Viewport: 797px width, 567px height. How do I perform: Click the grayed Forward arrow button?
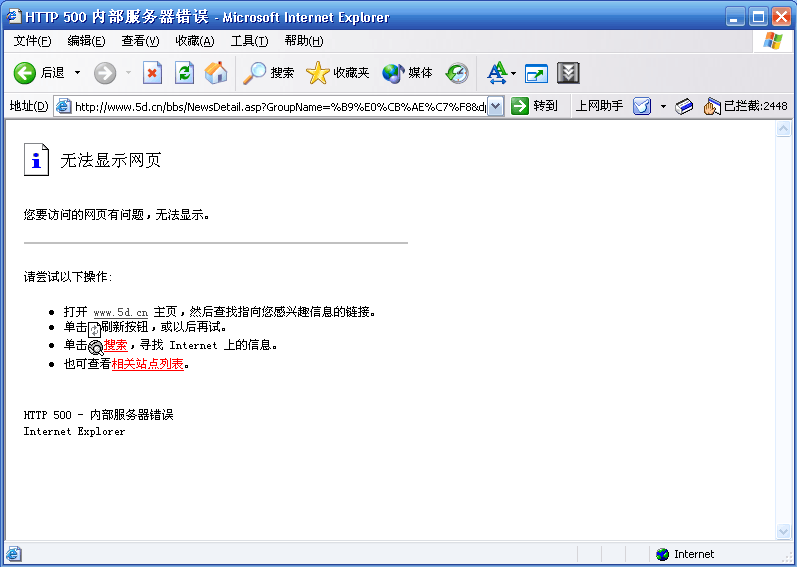(x=105, y=73)
